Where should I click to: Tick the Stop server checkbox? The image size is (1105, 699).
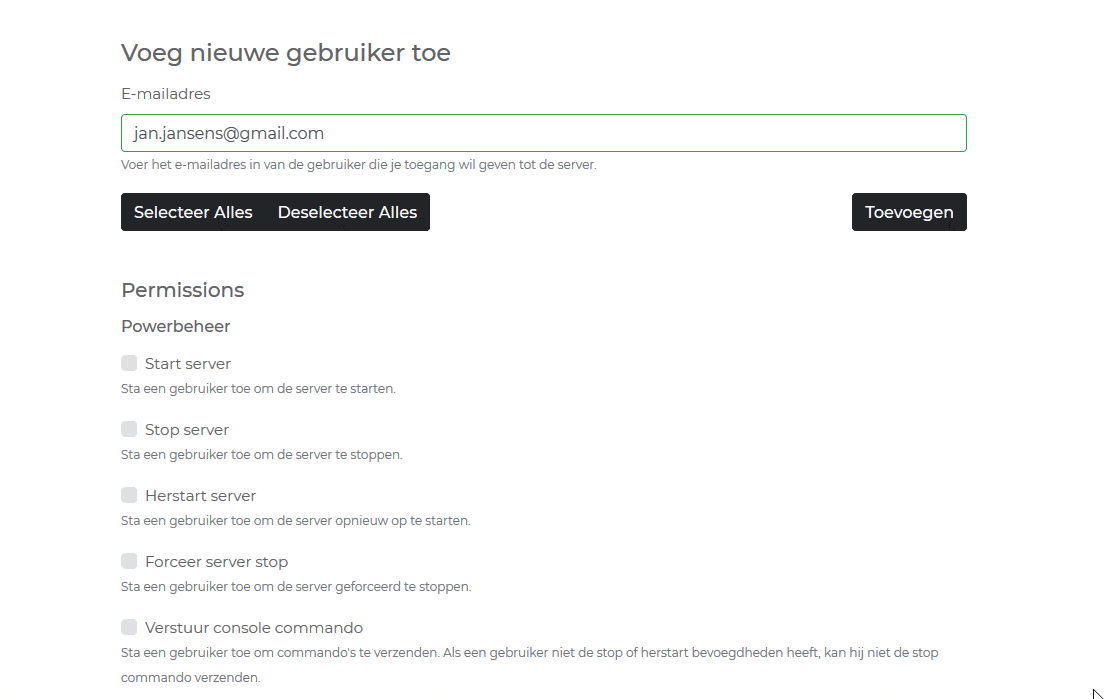coord(129,429)
